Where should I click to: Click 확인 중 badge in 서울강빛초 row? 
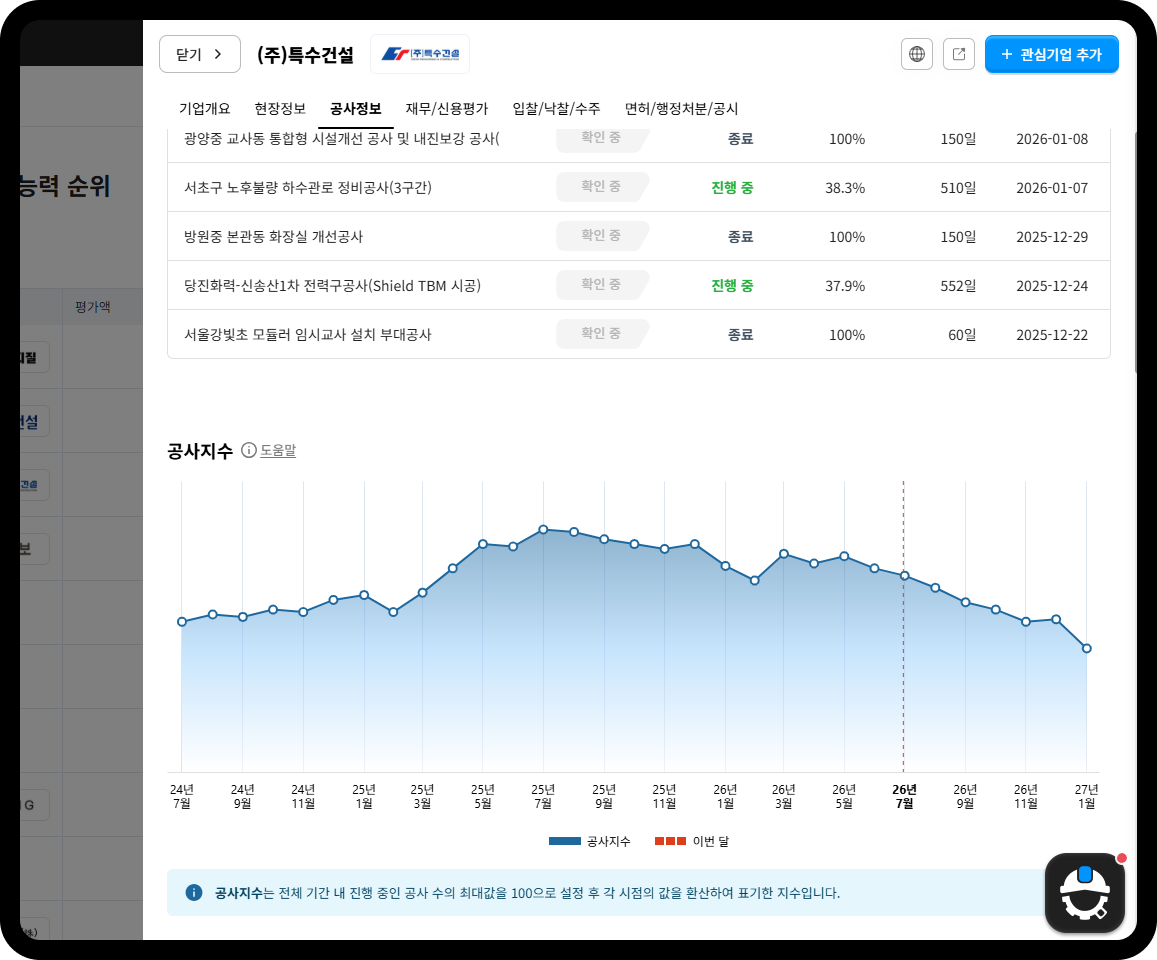click(601, 334)
